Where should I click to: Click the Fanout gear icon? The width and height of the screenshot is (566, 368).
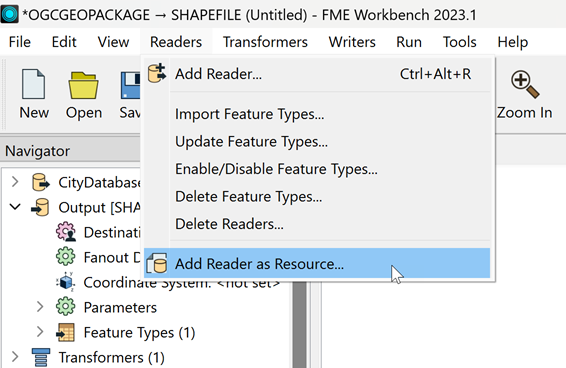tap(66, 257)
